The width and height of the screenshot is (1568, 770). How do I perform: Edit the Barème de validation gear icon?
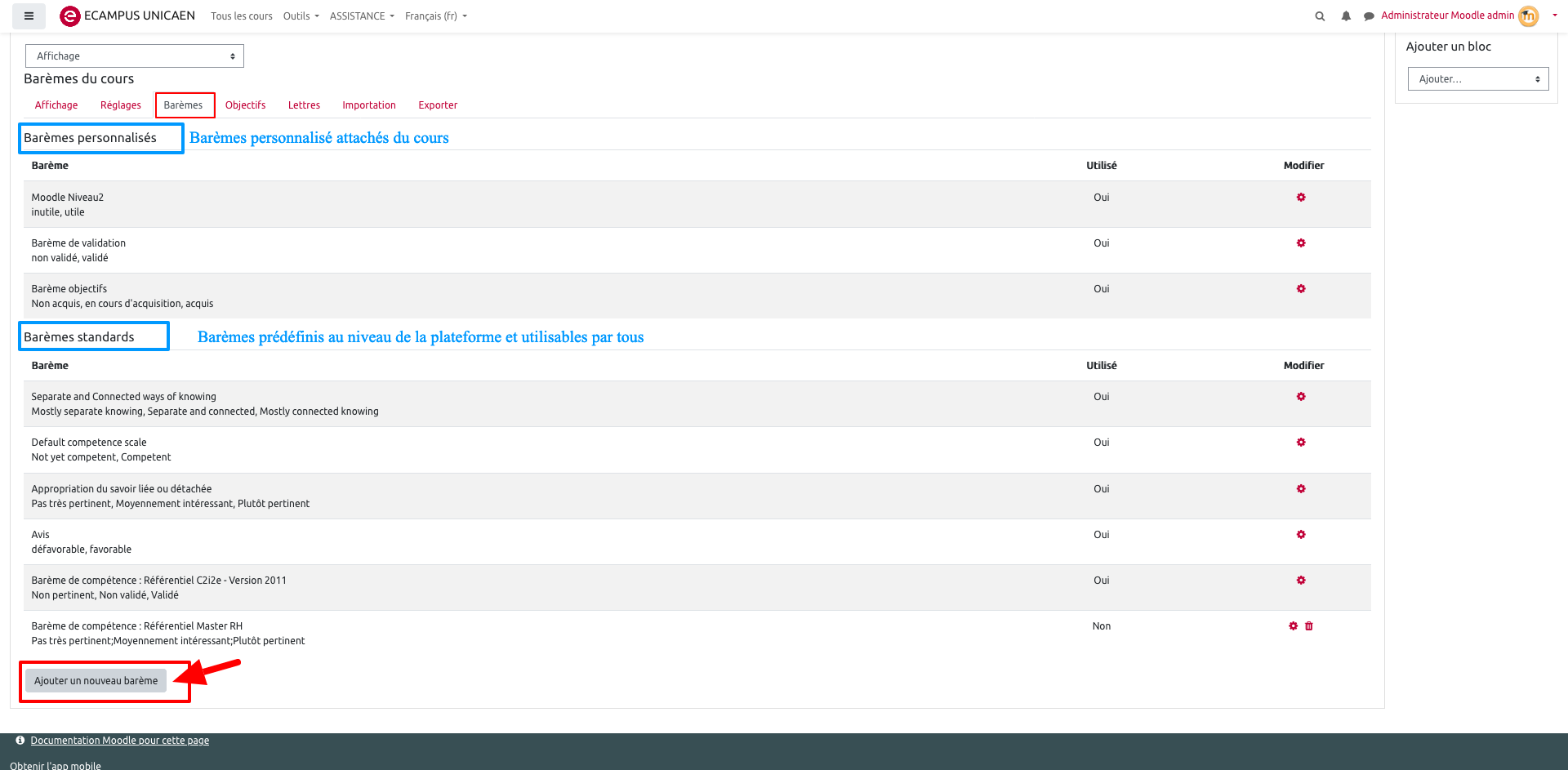click(1301, 243)
